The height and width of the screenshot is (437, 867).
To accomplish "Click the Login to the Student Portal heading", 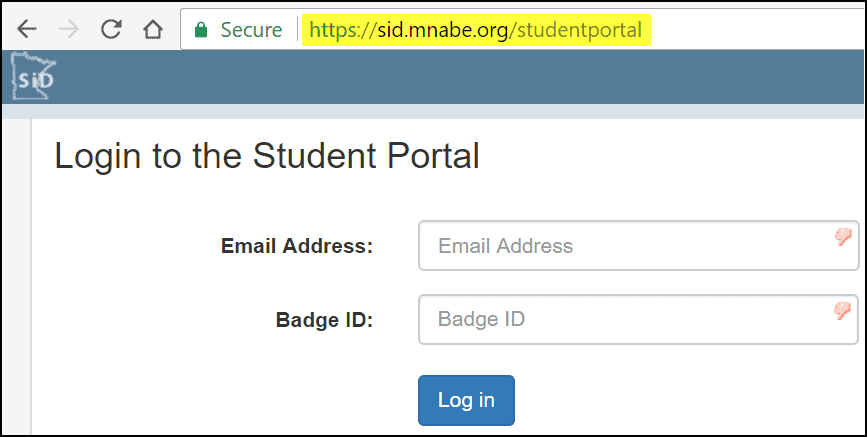I will pos(267,157).
